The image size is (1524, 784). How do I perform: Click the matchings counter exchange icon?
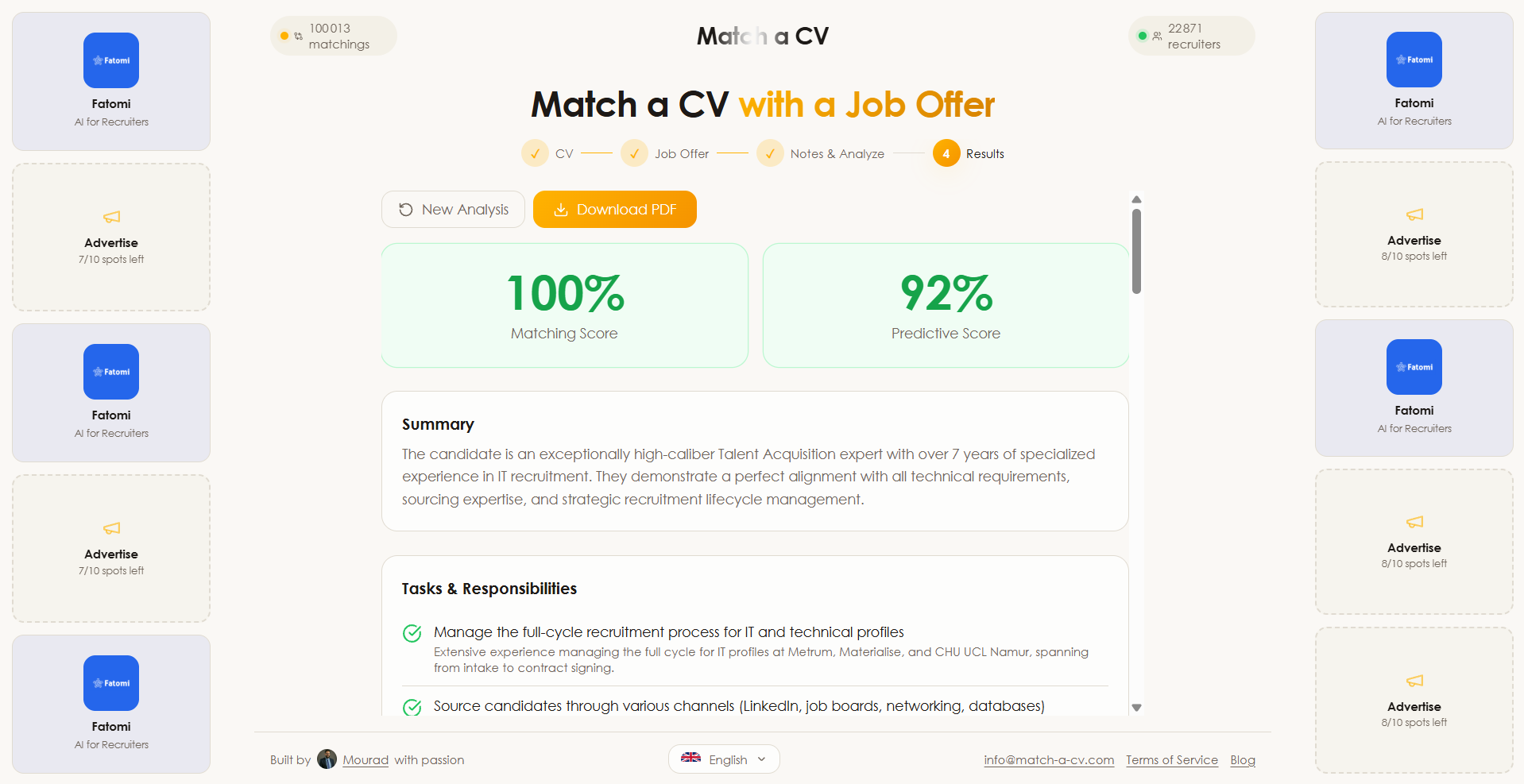pos(297,36)
